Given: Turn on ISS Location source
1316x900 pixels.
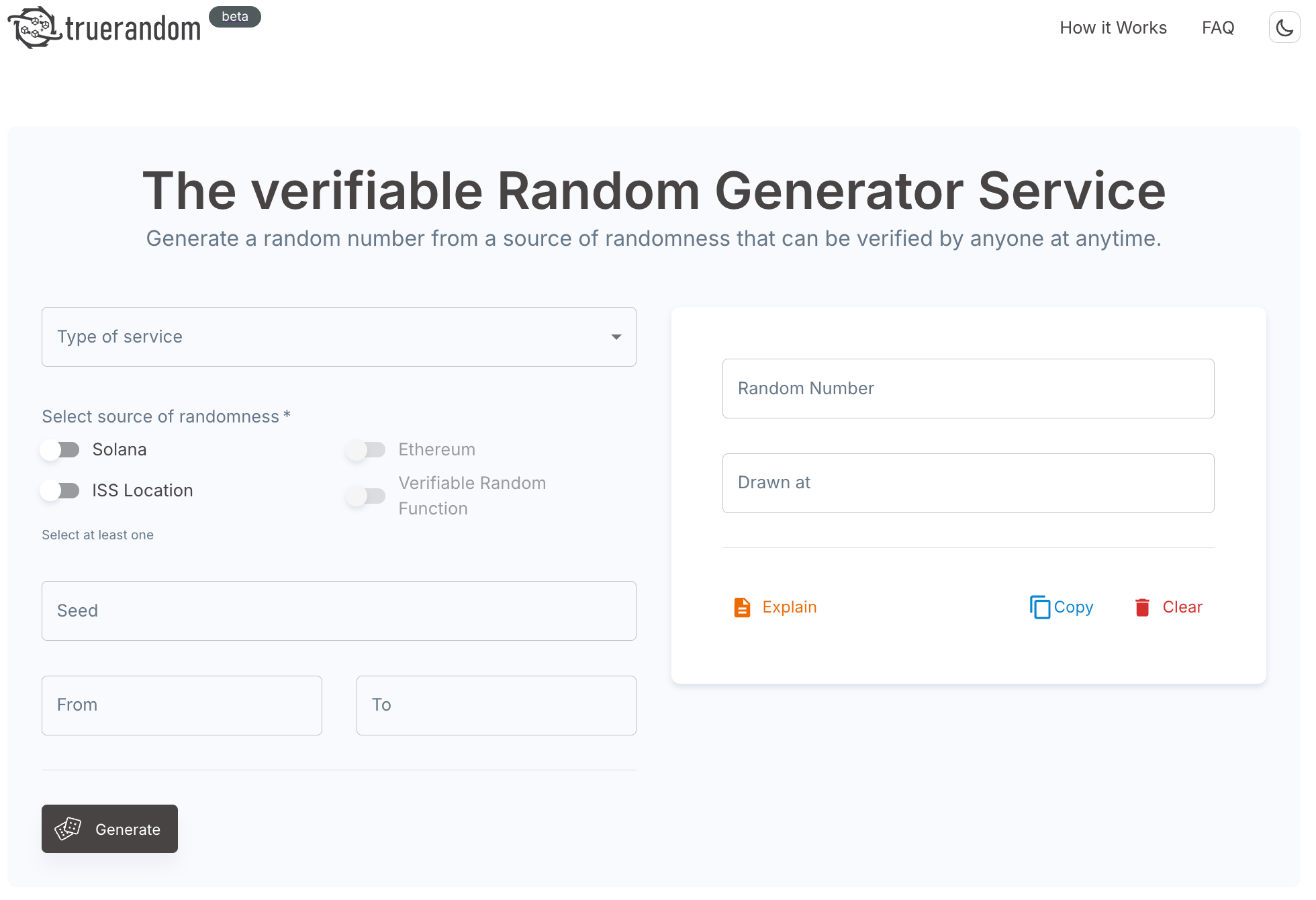Looking at the screenshot, I should coord(60,490).
